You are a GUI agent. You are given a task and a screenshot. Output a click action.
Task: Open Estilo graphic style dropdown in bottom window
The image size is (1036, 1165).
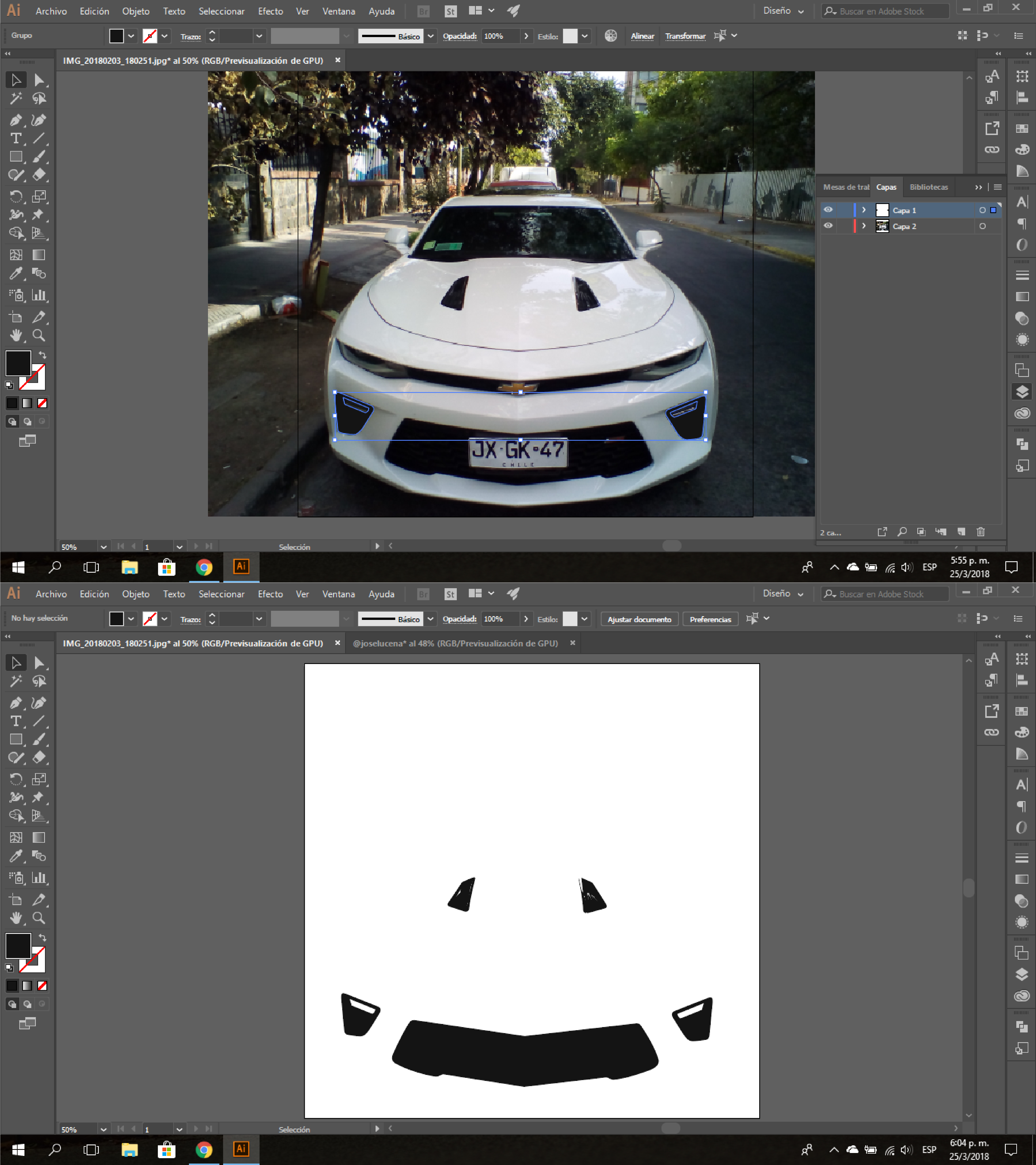tap(584, 619)
